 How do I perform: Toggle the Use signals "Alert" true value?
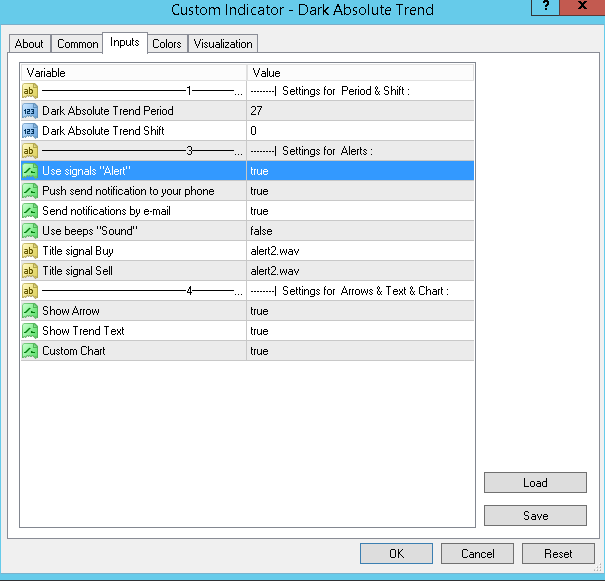(x=360, y=171)
